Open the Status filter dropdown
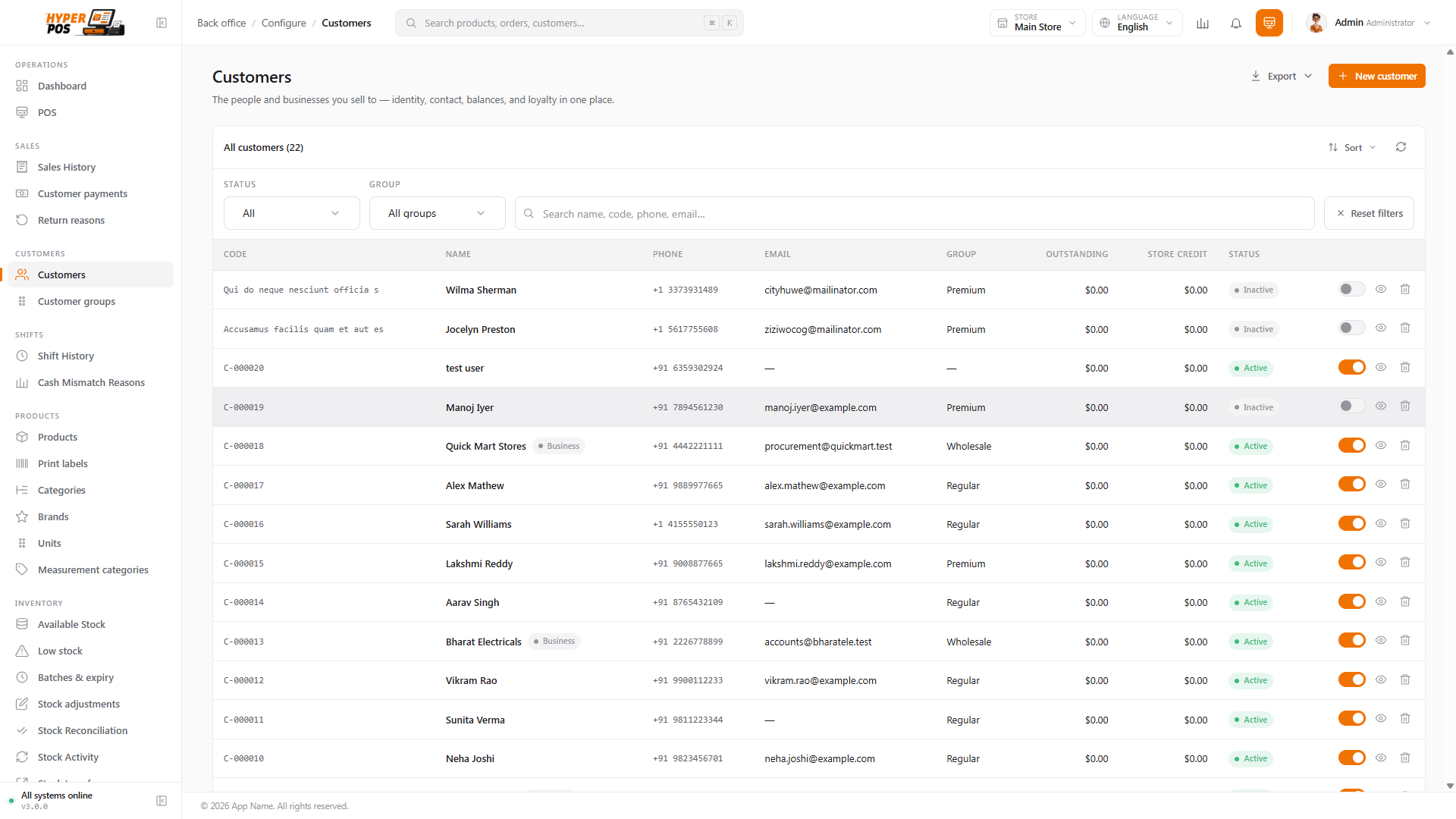 (x=291, y=213)
